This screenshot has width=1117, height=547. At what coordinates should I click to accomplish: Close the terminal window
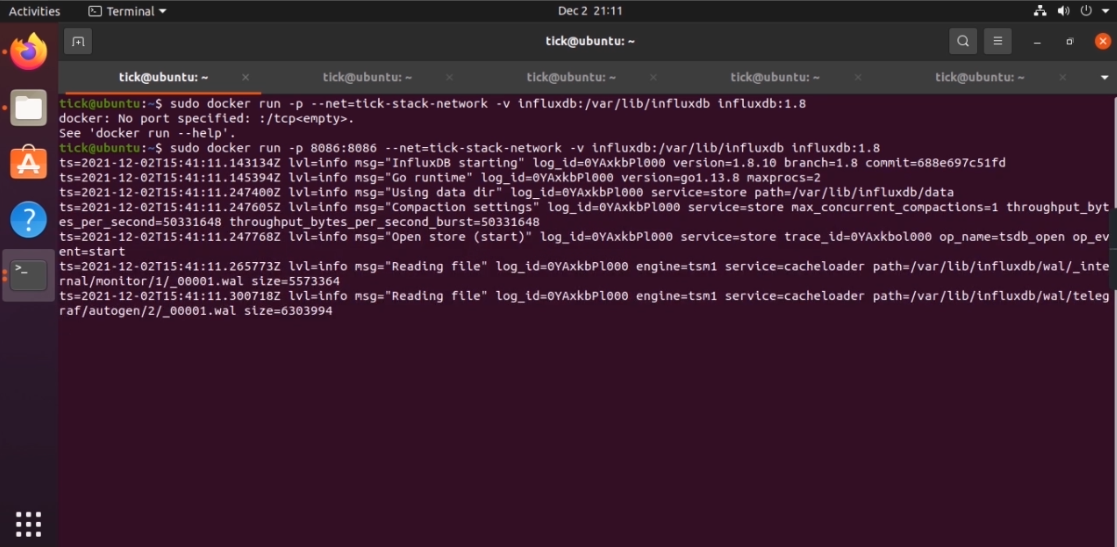1102,41
